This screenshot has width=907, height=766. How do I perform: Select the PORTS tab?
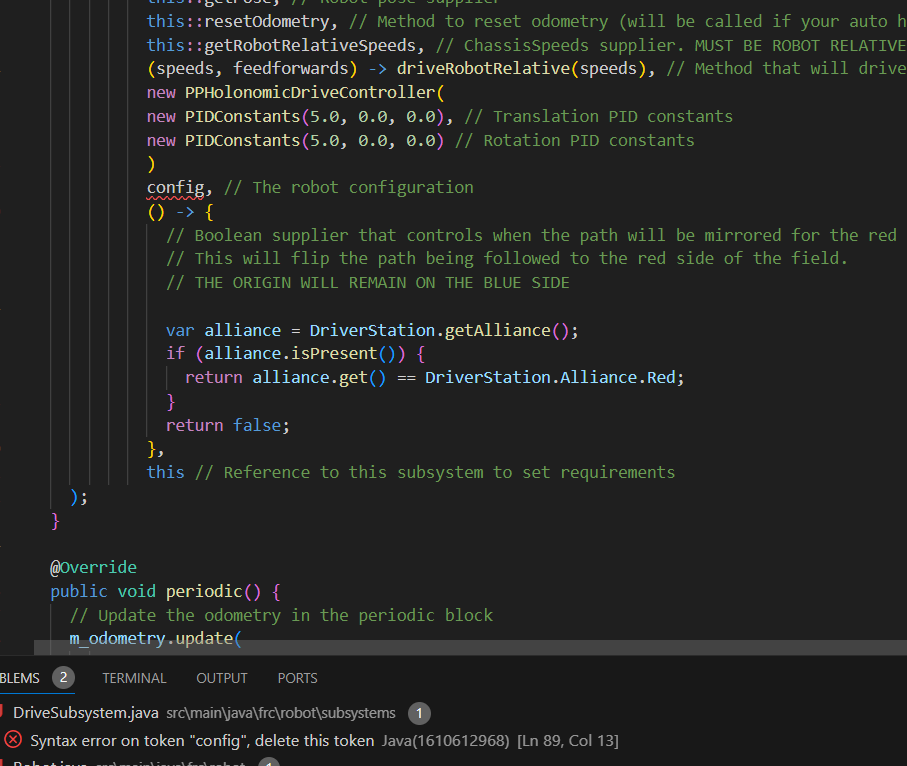click(x=297, y=678)
